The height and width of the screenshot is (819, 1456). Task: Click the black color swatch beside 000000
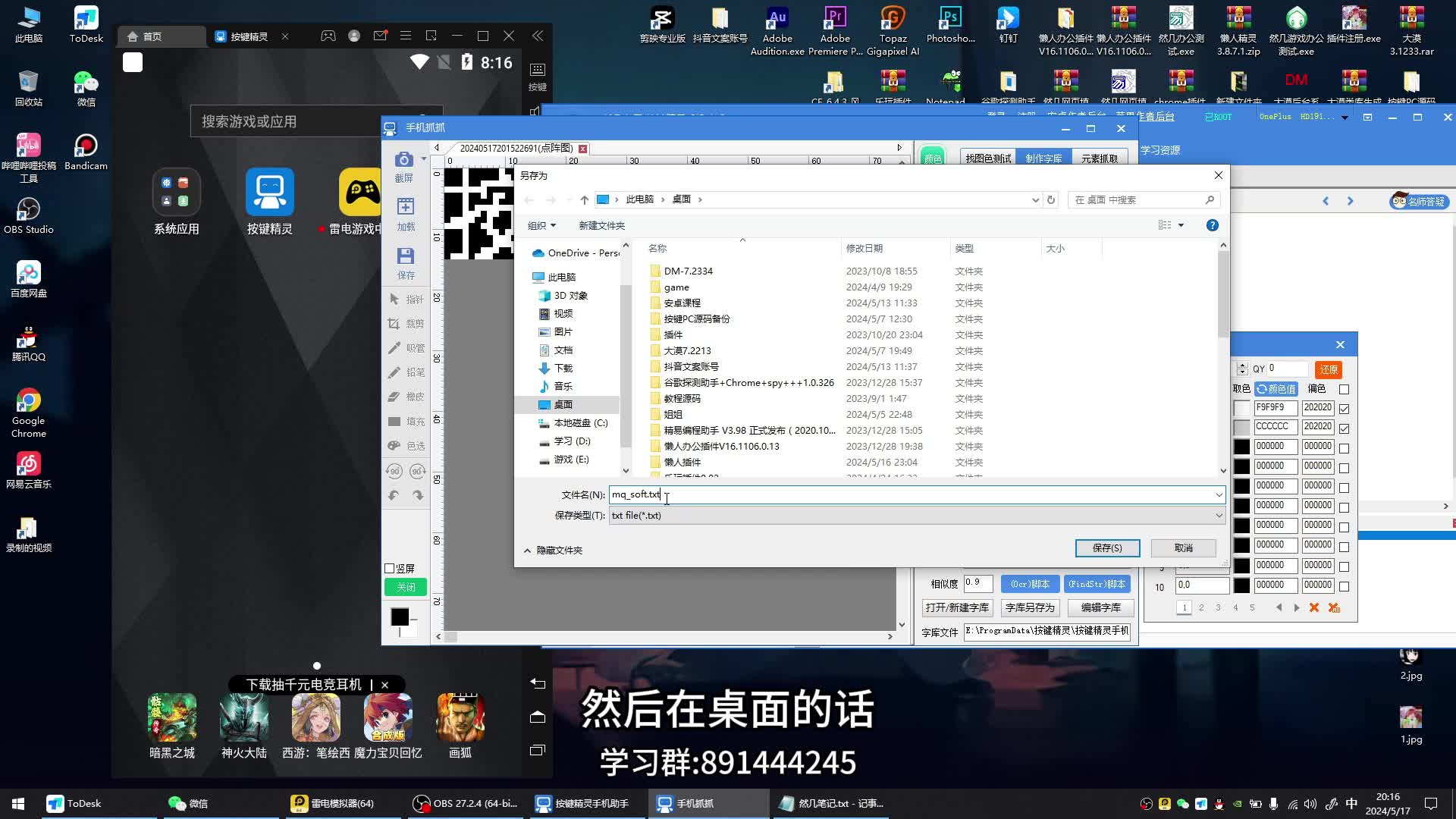tap(1241, 447)
